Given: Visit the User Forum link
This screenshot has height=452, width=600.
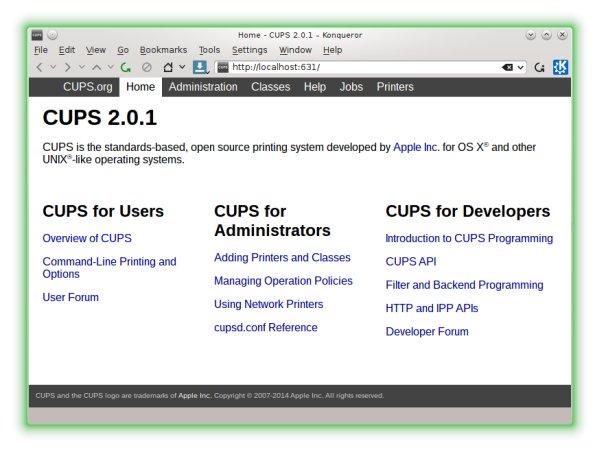Looking at the screenshot, I should (70, 297).
